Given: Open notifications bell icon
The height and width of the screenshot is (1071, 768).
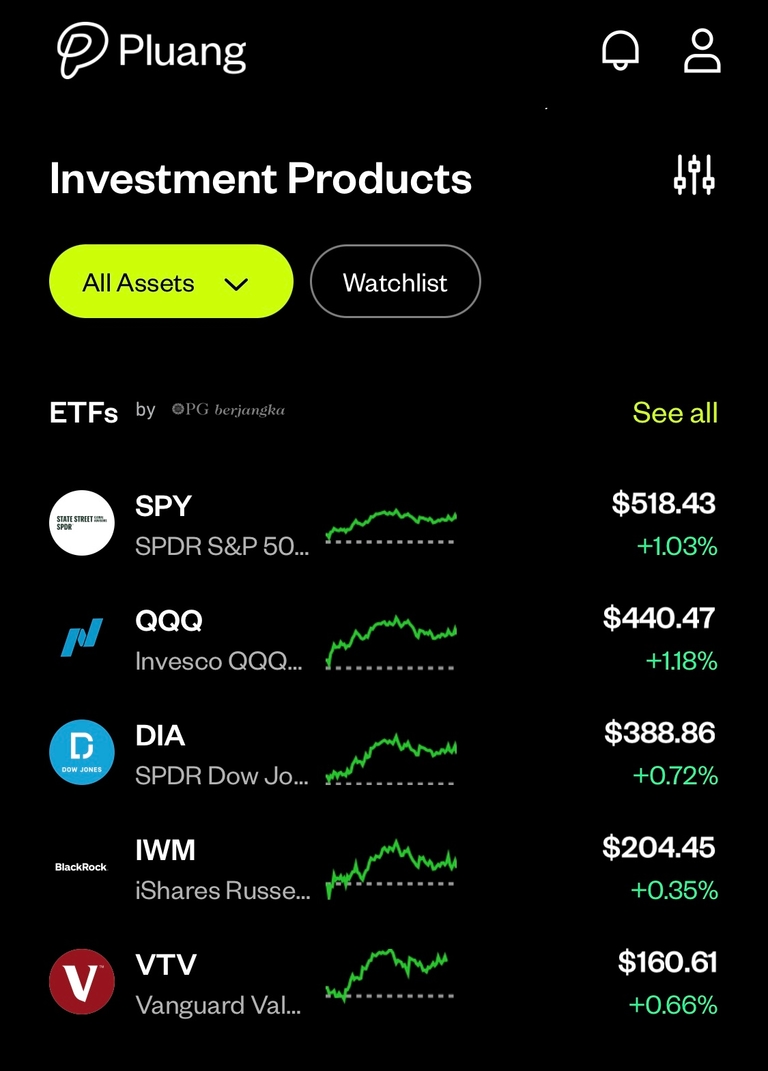Looking at the screenshot, I should coord(620,50).
